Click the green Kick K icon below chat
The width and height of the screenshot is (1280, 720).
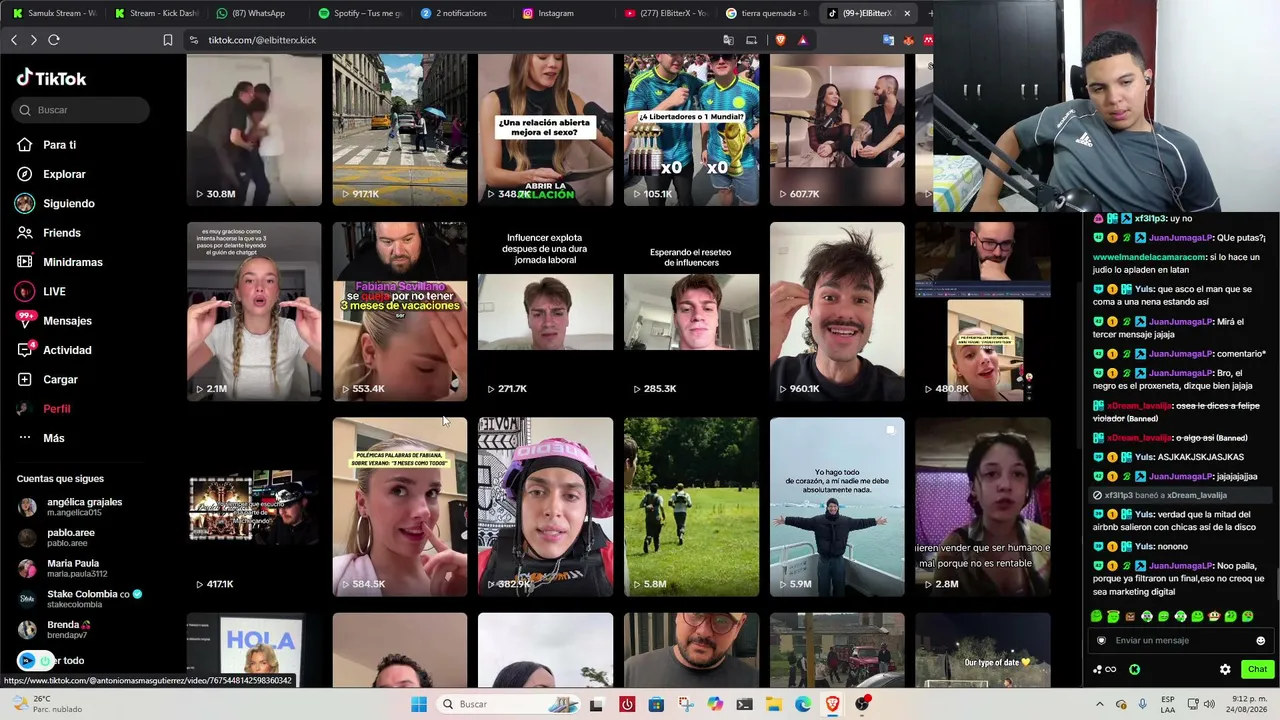click(1134, 670)
